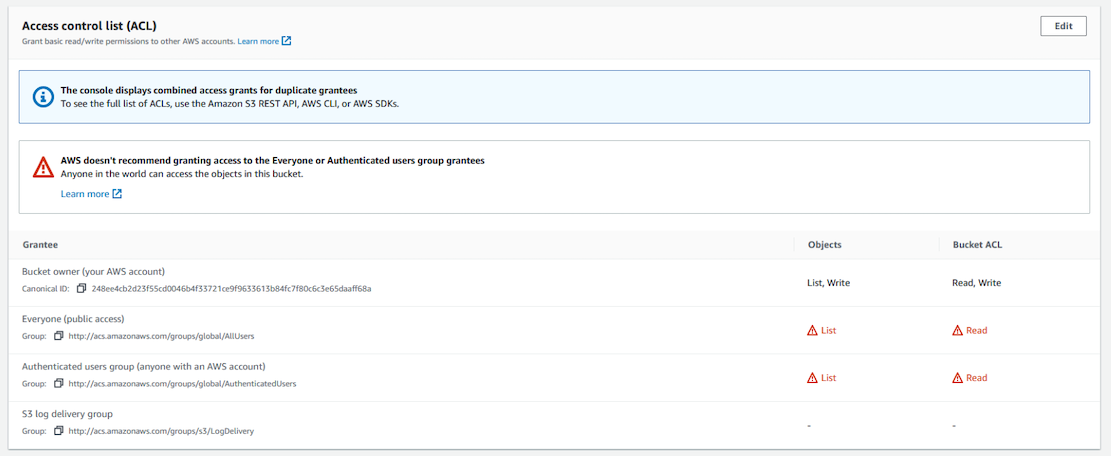Click the Grantee column header

point(40,244)
